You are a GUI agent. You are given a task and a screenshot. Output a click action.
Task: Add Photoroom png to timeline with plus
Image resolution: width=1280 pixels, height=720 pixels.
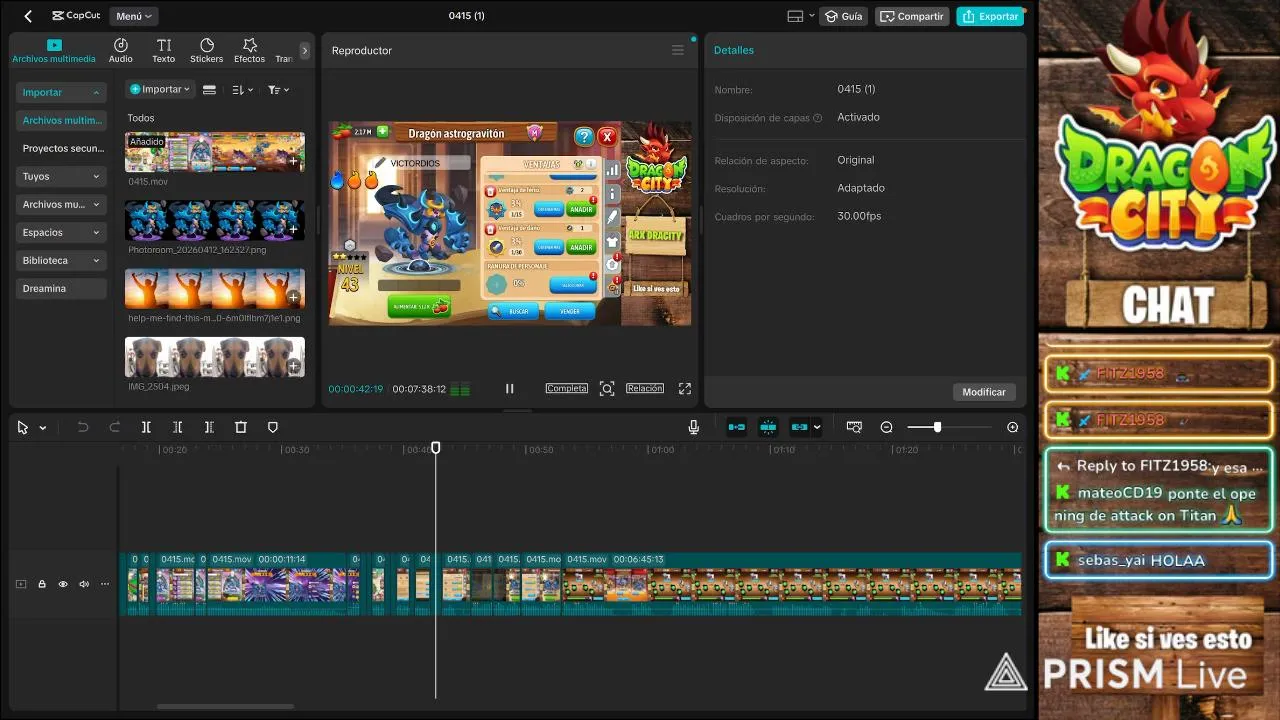pos(294,229)
